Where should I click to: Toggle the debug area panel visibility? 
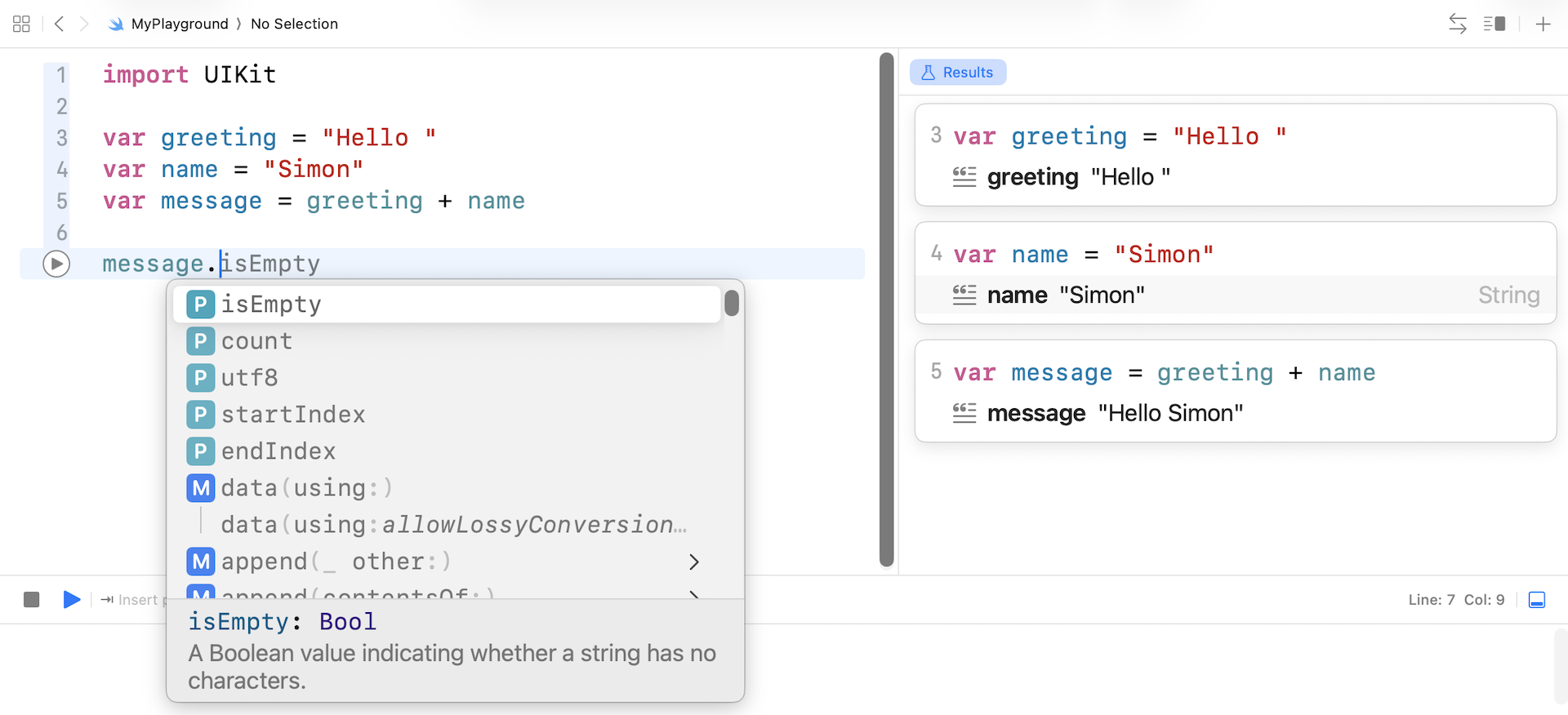1536,600
